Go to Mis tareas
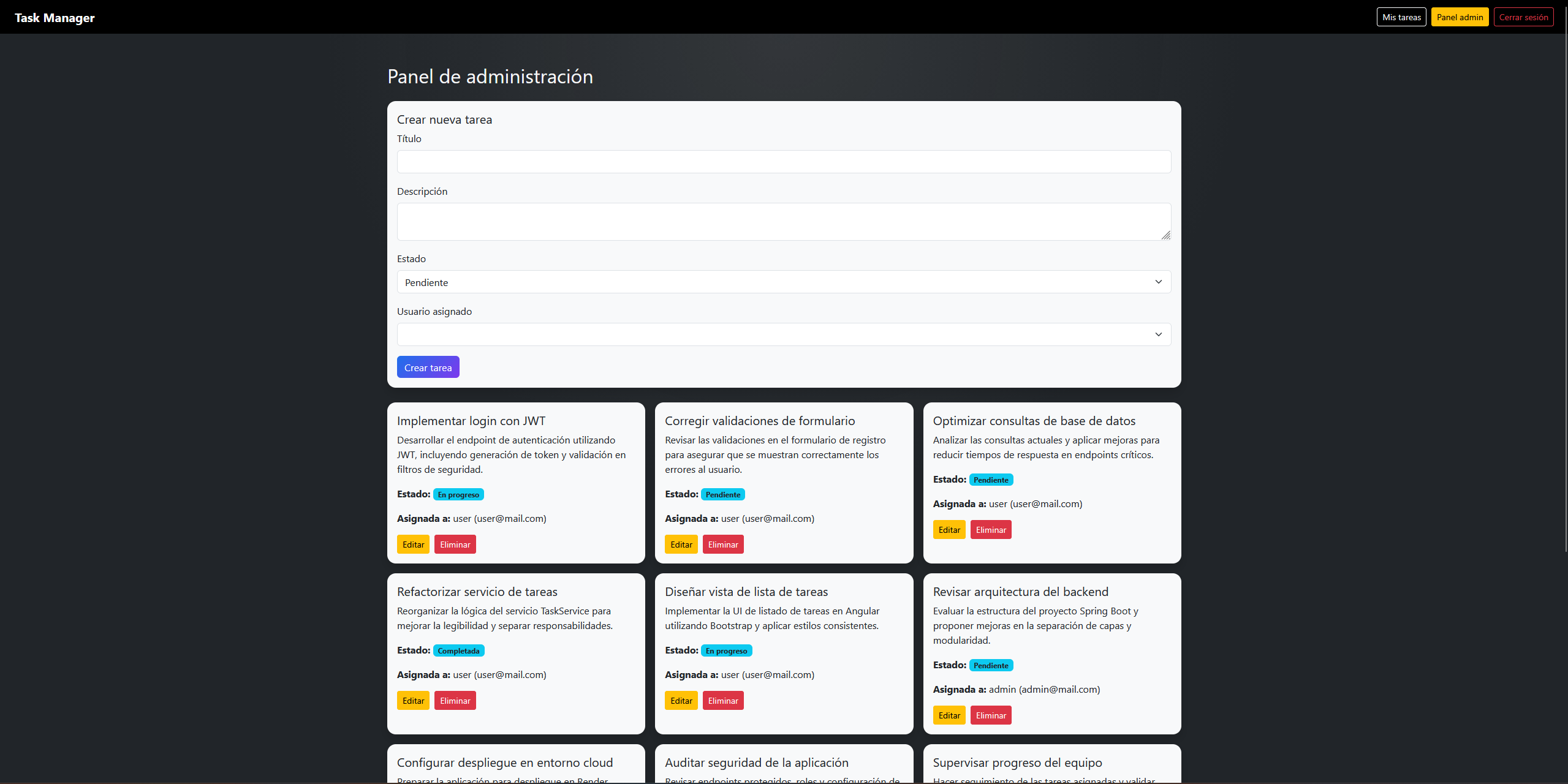1568x784 pixels. click(1401, 17)
